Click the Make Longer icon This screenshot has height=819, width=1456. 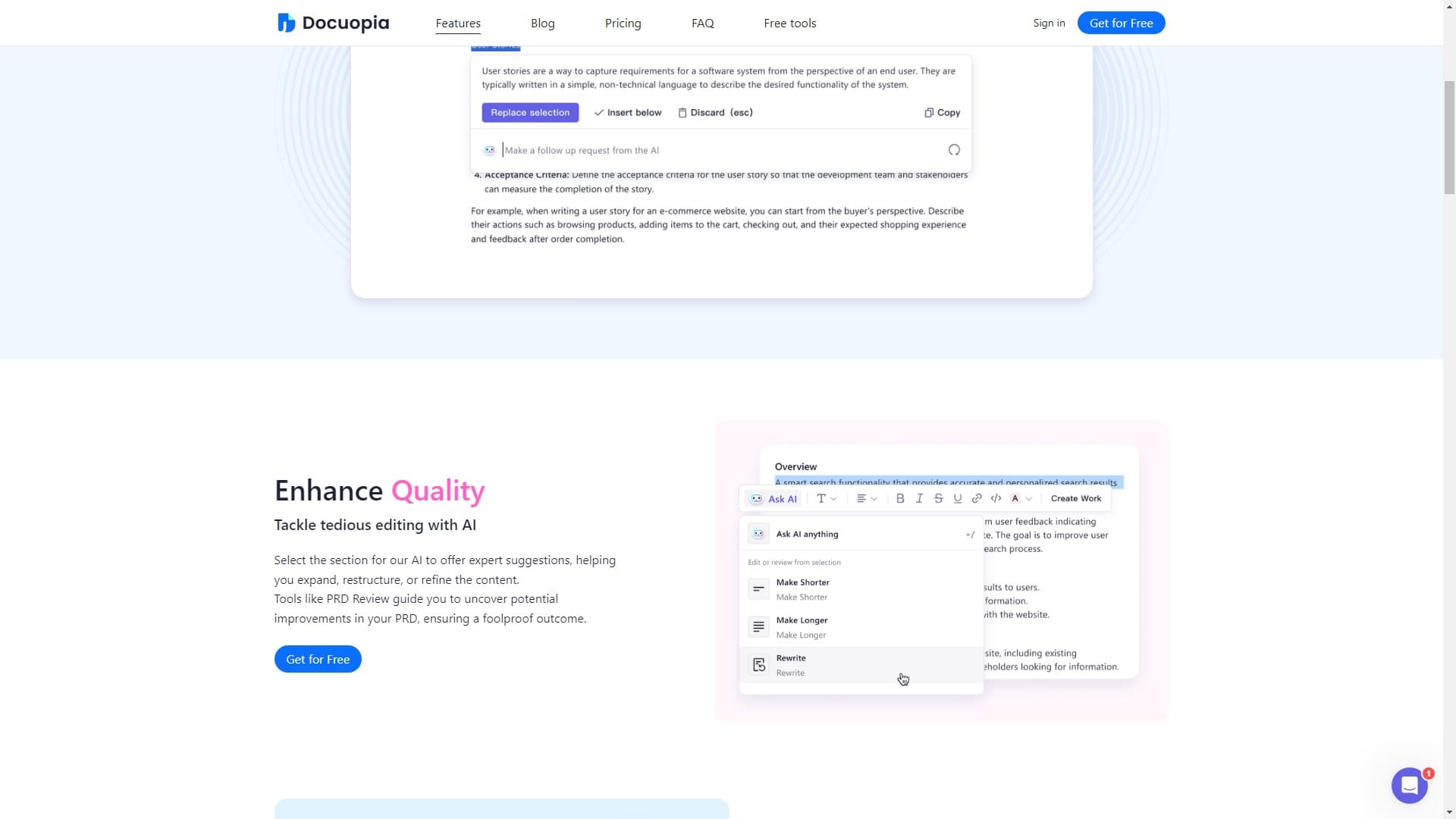pyautogui.click(x=758, y=627)
